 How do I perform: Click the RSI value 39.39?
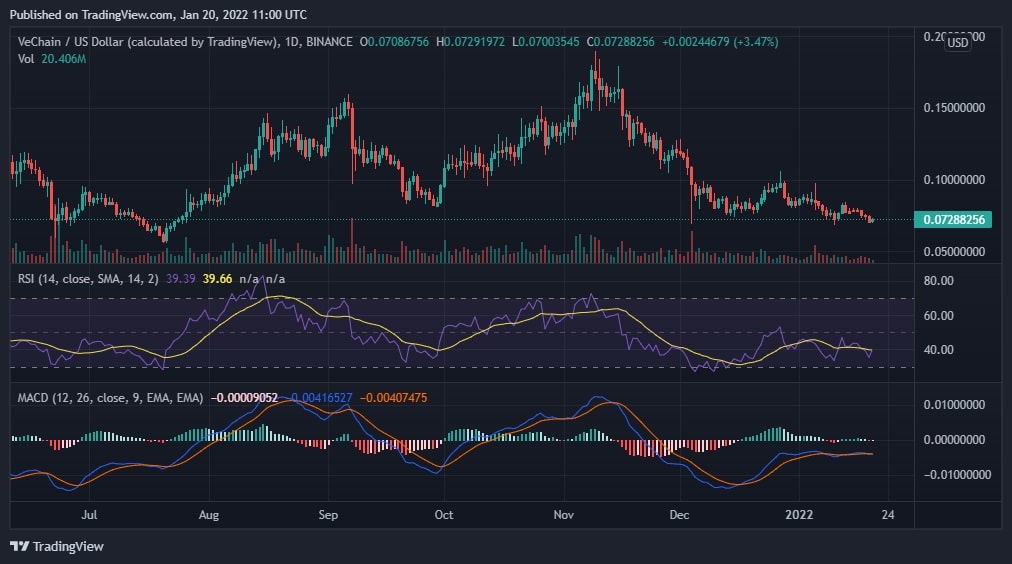[180, 279]
